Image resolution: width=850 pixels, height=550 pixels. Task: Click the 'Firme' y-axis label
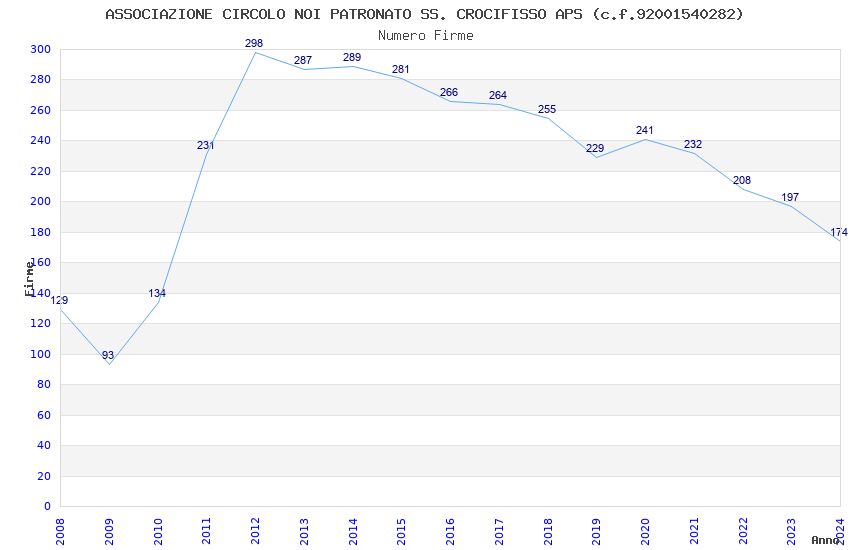coord(29,279)
